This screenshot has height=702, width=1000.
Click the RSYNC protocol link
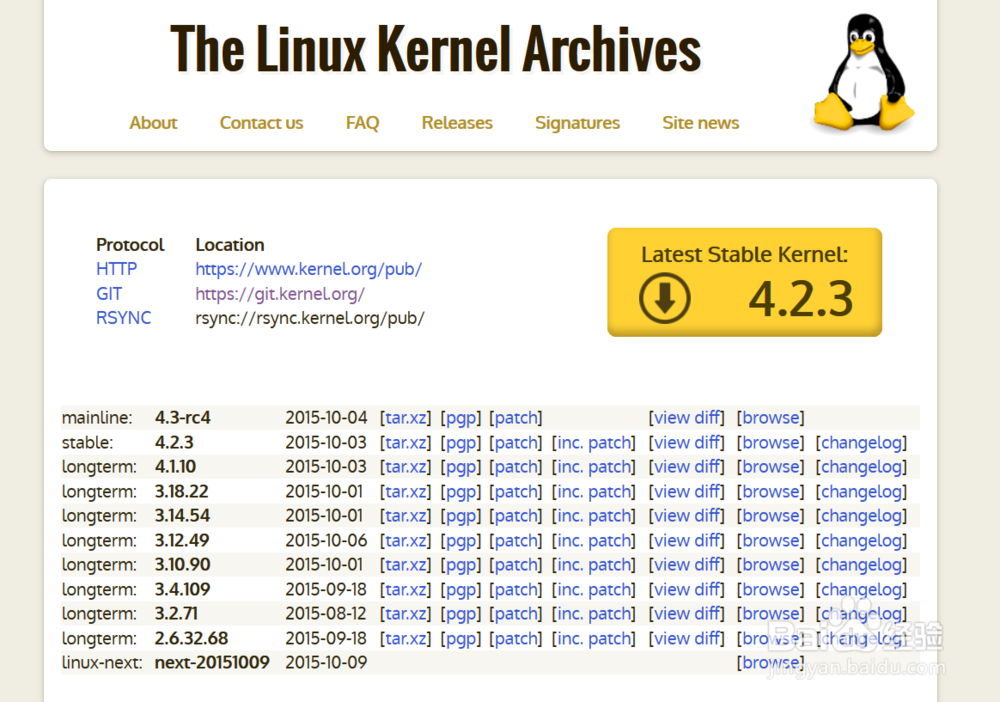(124, 318)
